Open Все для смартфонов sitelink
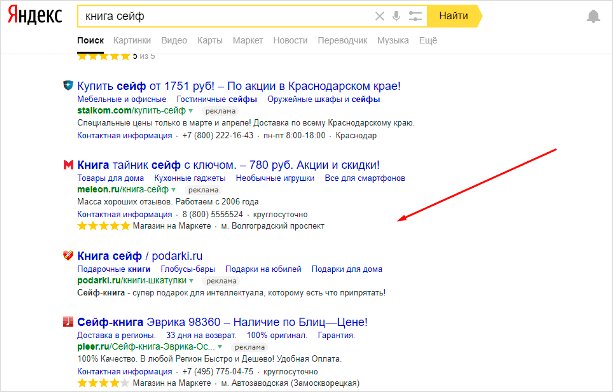This screenshot has height=392, width=613. (365, 178)
